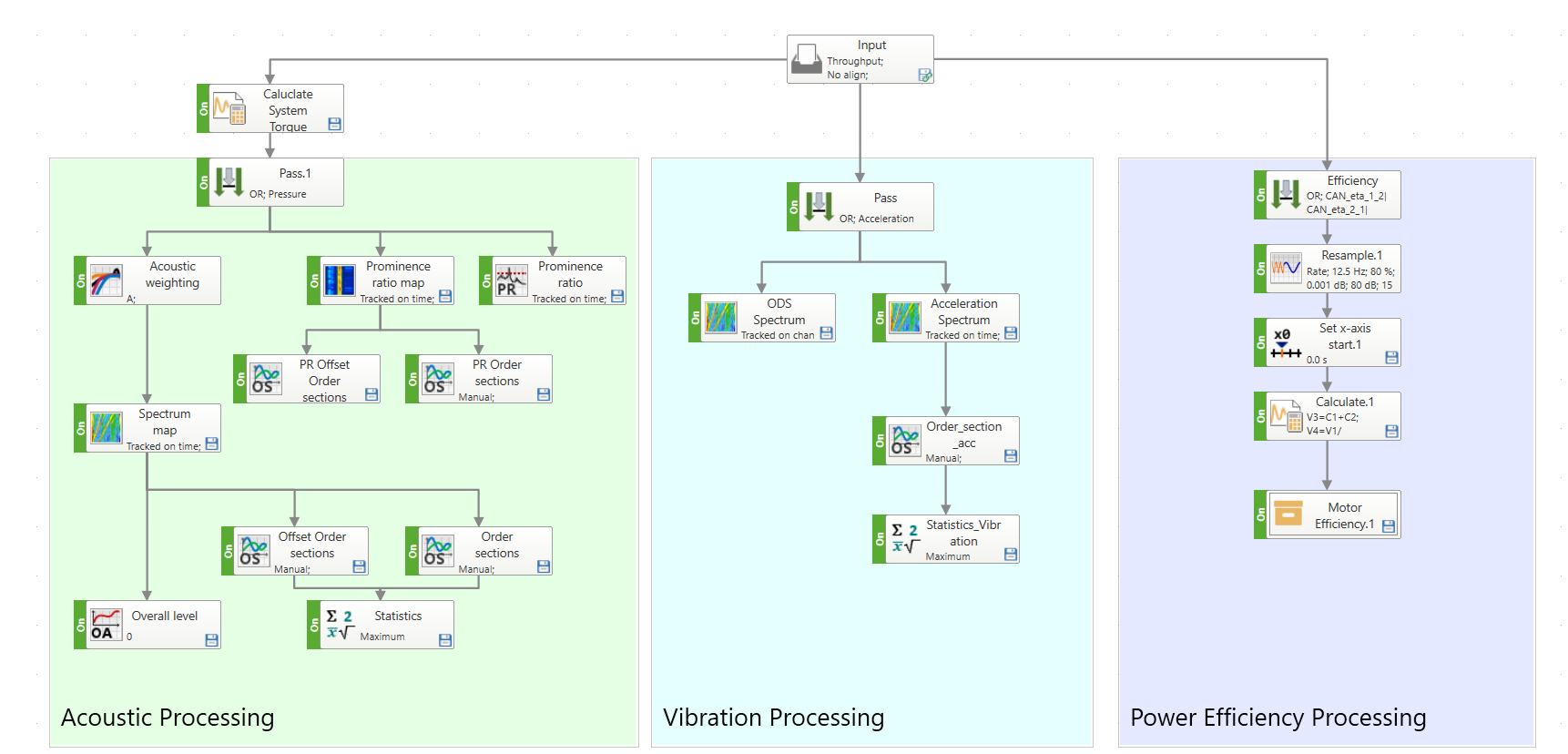Click the 'OR; Pressure' text on Pass.1
Viewport: 1568px width, 754px height.
click(278, 194)
